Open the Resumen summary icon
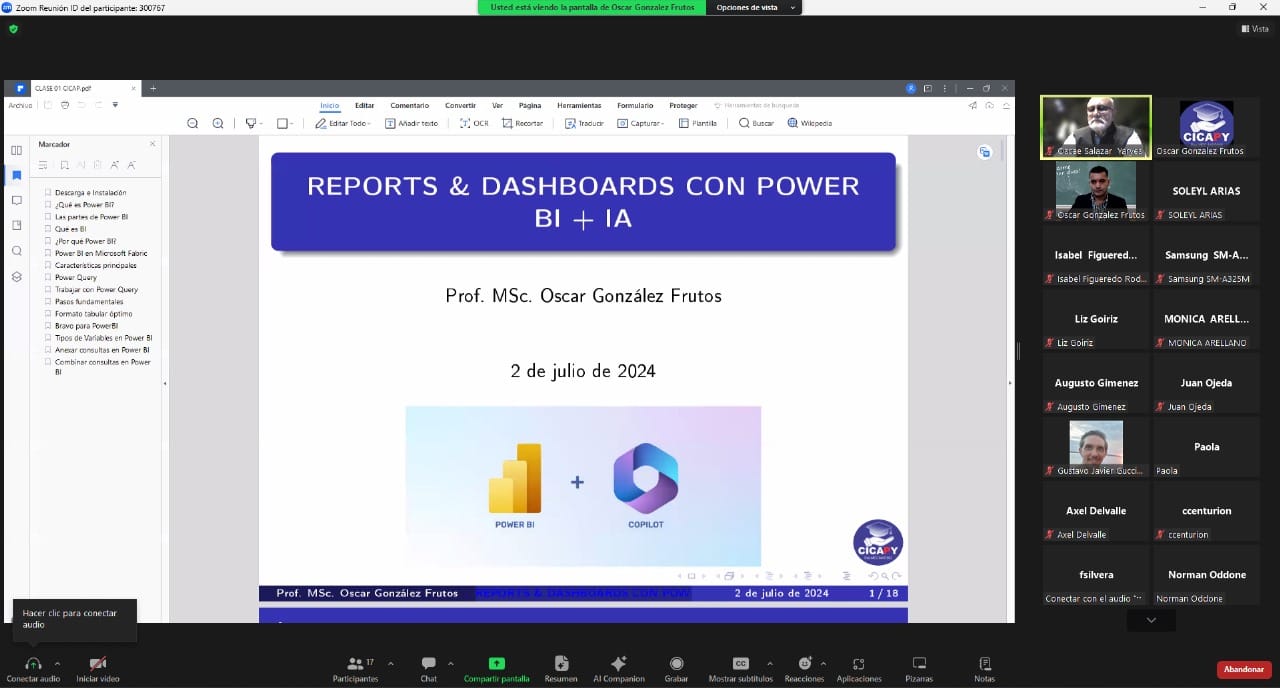The height and width of the screenshot is (688, 1280). 561,664
